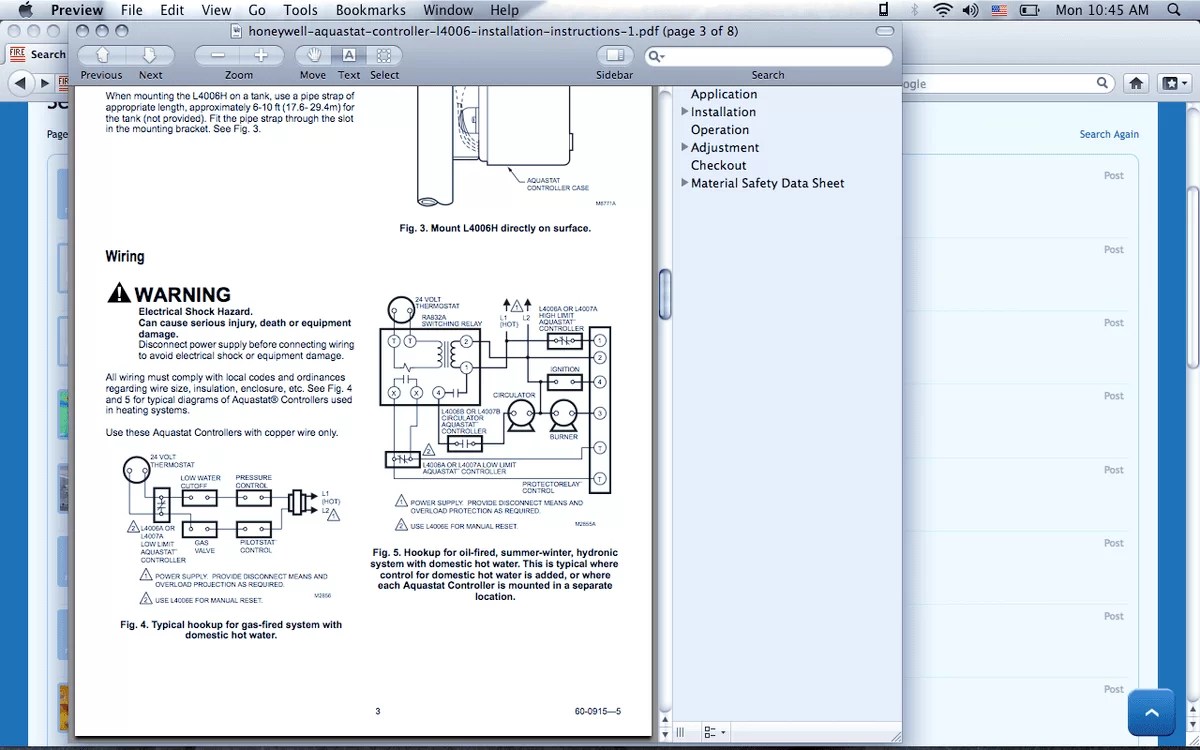
Task: Click the Fig. 4 gas-fired wiring diagram
Action: pyautogui.click(x=231, y=529)
